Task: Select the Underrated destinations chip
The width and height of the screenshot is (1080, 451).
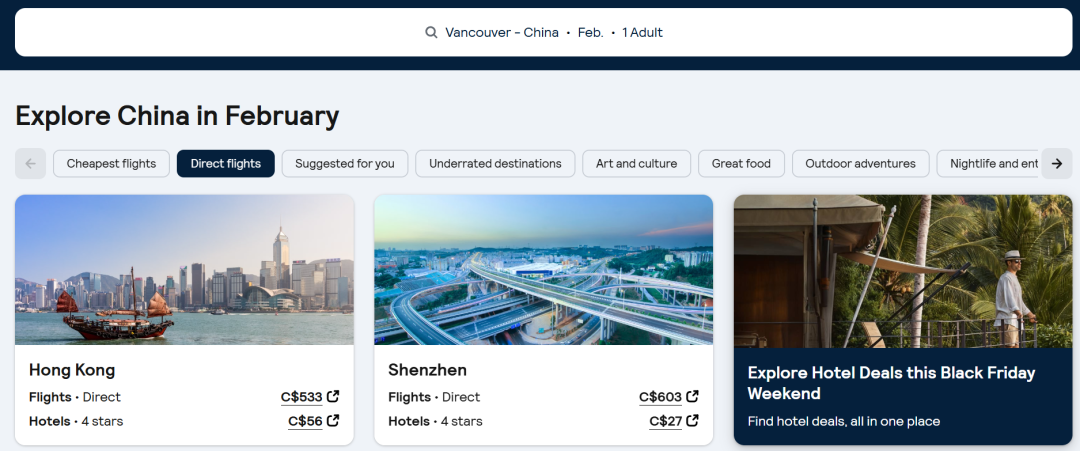Action: click(495, 164)
